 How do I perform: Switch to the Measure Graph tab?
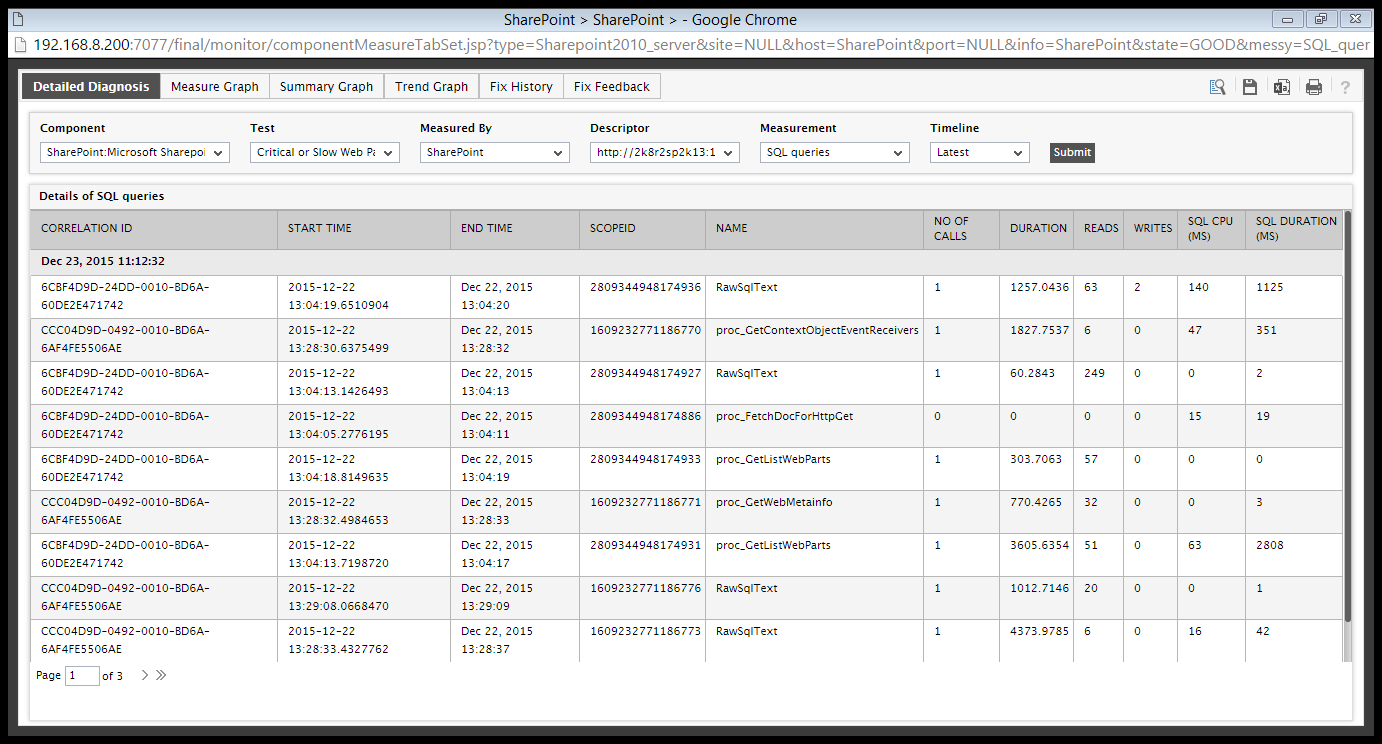coord(214,86)
